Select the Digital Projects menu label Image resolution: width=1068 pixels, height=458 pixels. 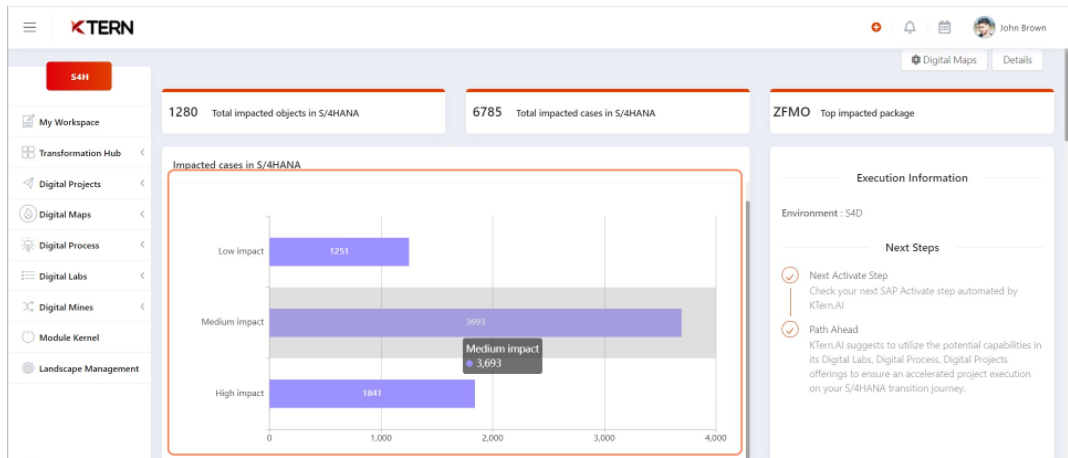70,184
